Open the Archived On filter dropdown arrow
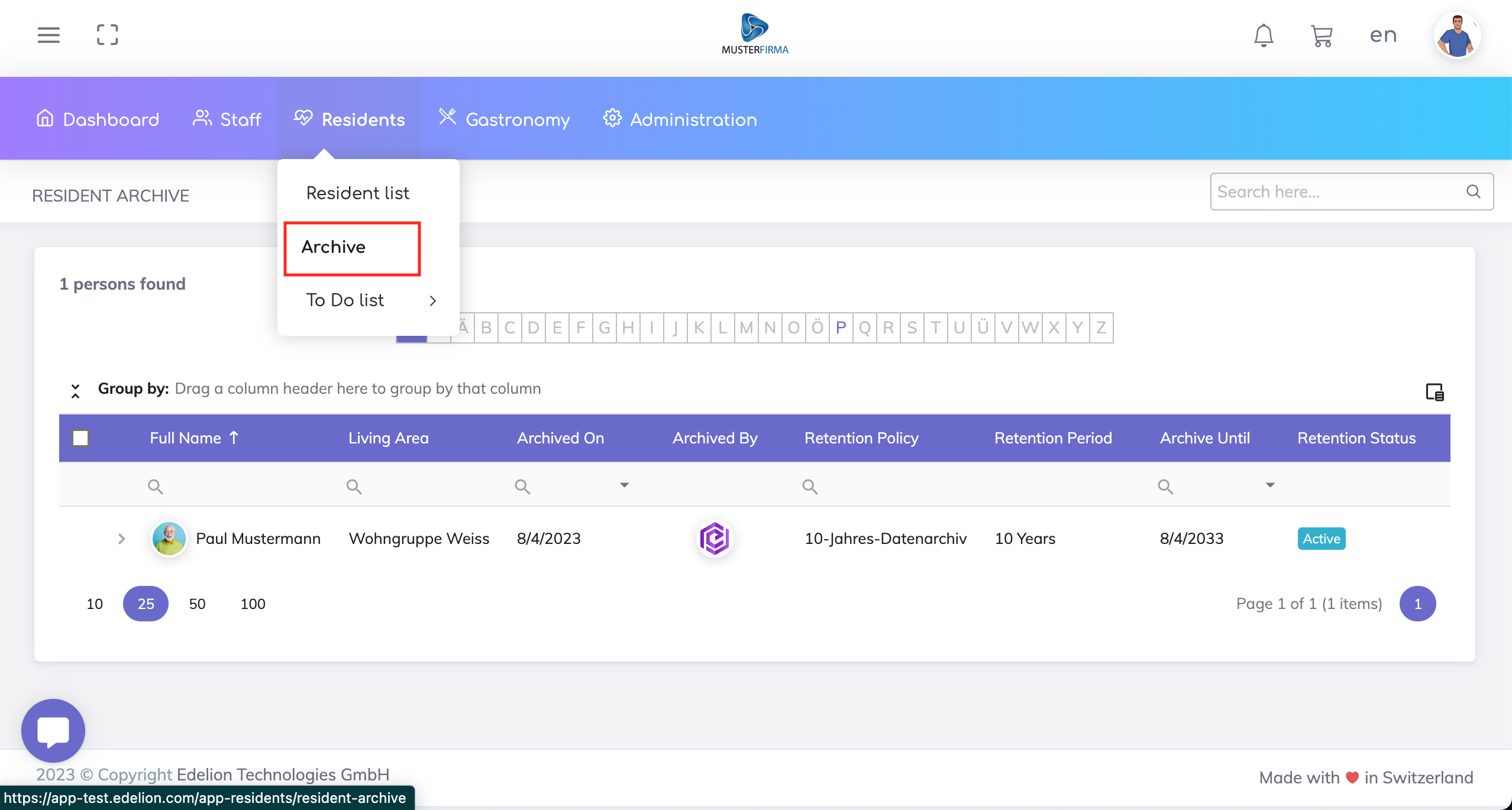1512x810 pixels. tap(624, 485)
